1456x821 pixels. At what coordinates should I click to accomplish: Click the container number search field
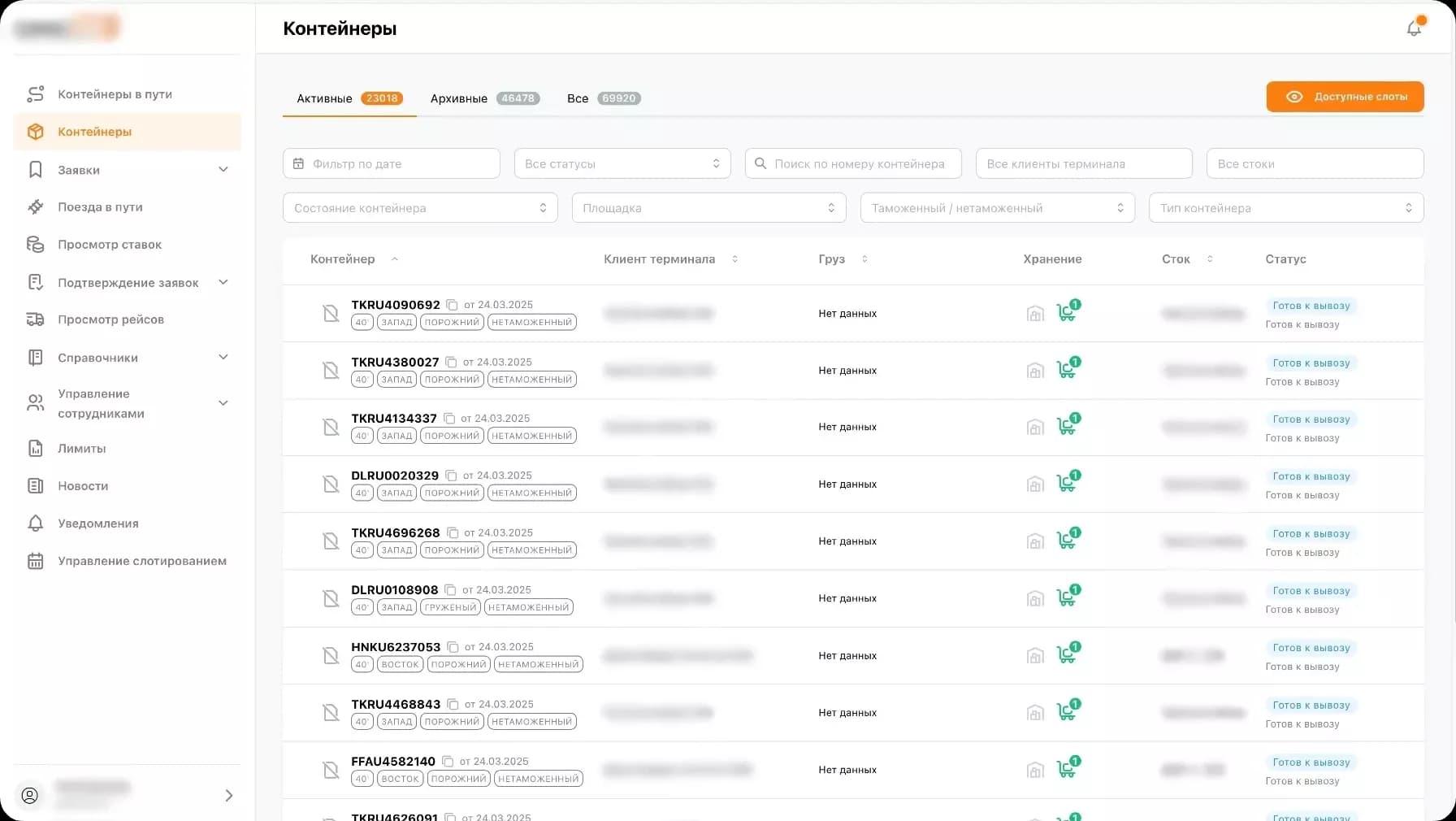click(x=859, y=163)
